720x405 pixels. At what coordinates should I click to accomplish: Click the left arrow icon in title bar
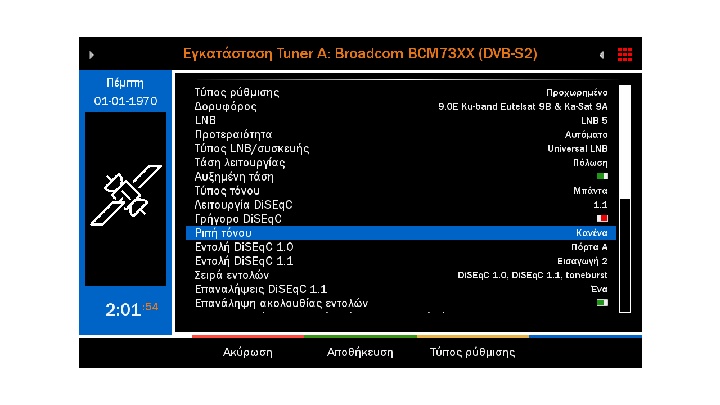(x=602, y=55)
